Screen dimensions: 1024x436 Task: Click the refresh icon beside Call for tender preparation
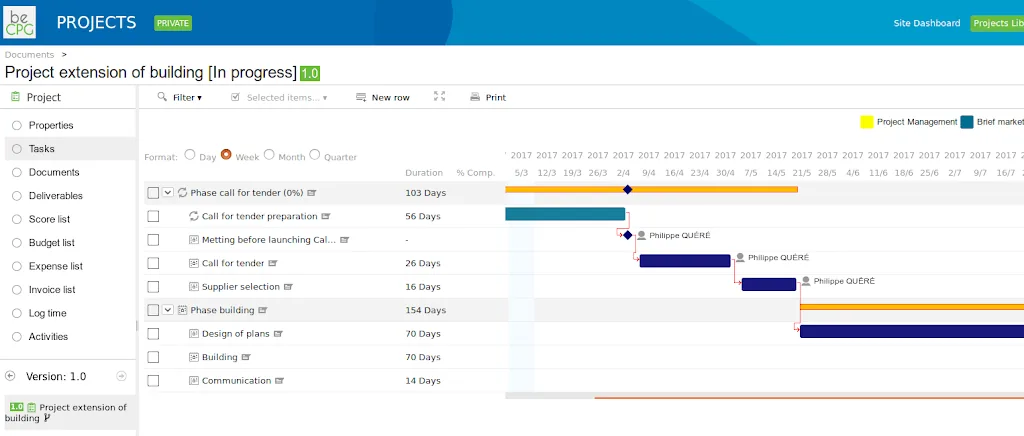[193, 216]
